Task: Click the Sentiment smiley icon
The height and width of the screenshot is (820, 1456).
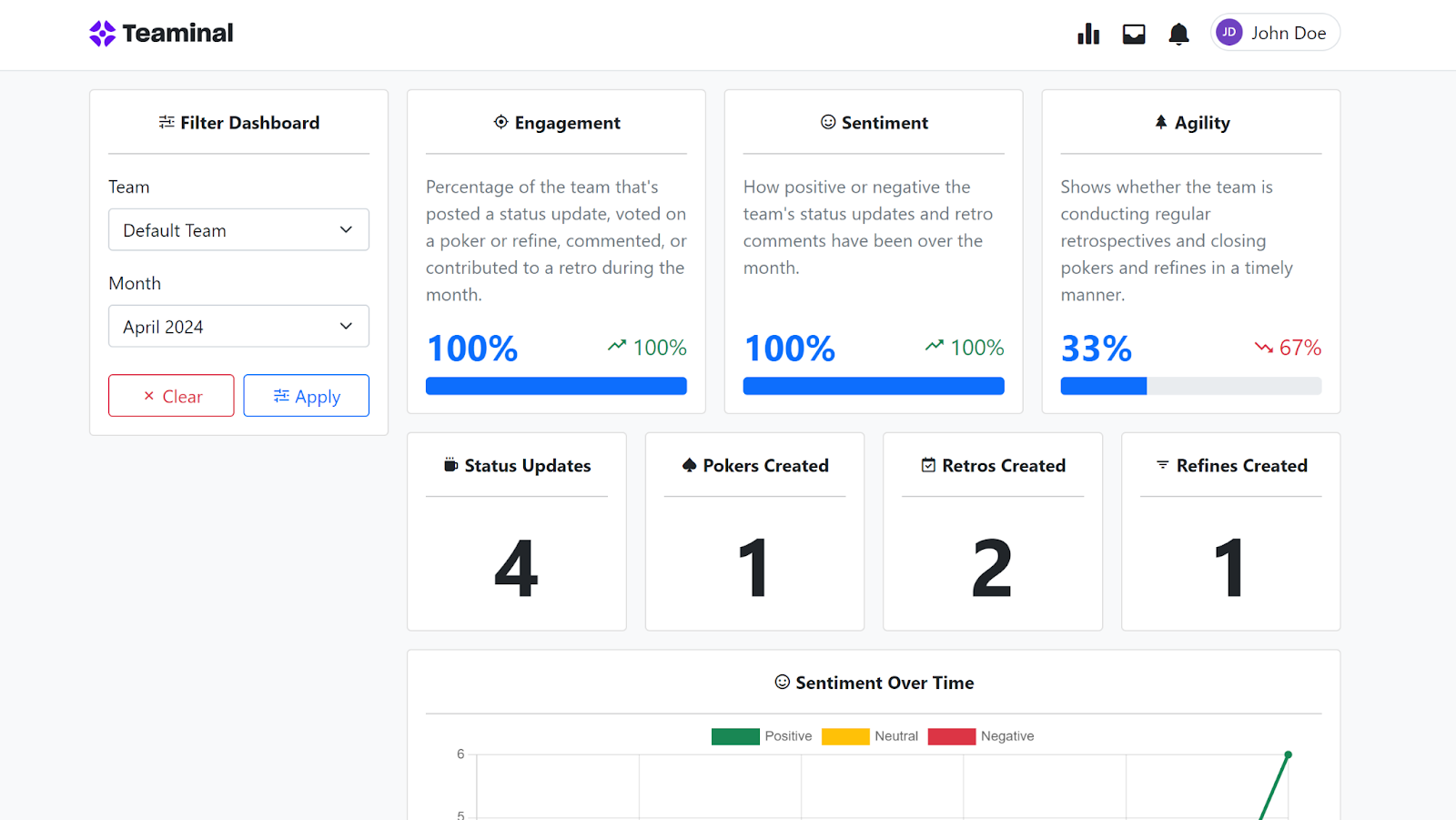Action: (x=828, y=122)
